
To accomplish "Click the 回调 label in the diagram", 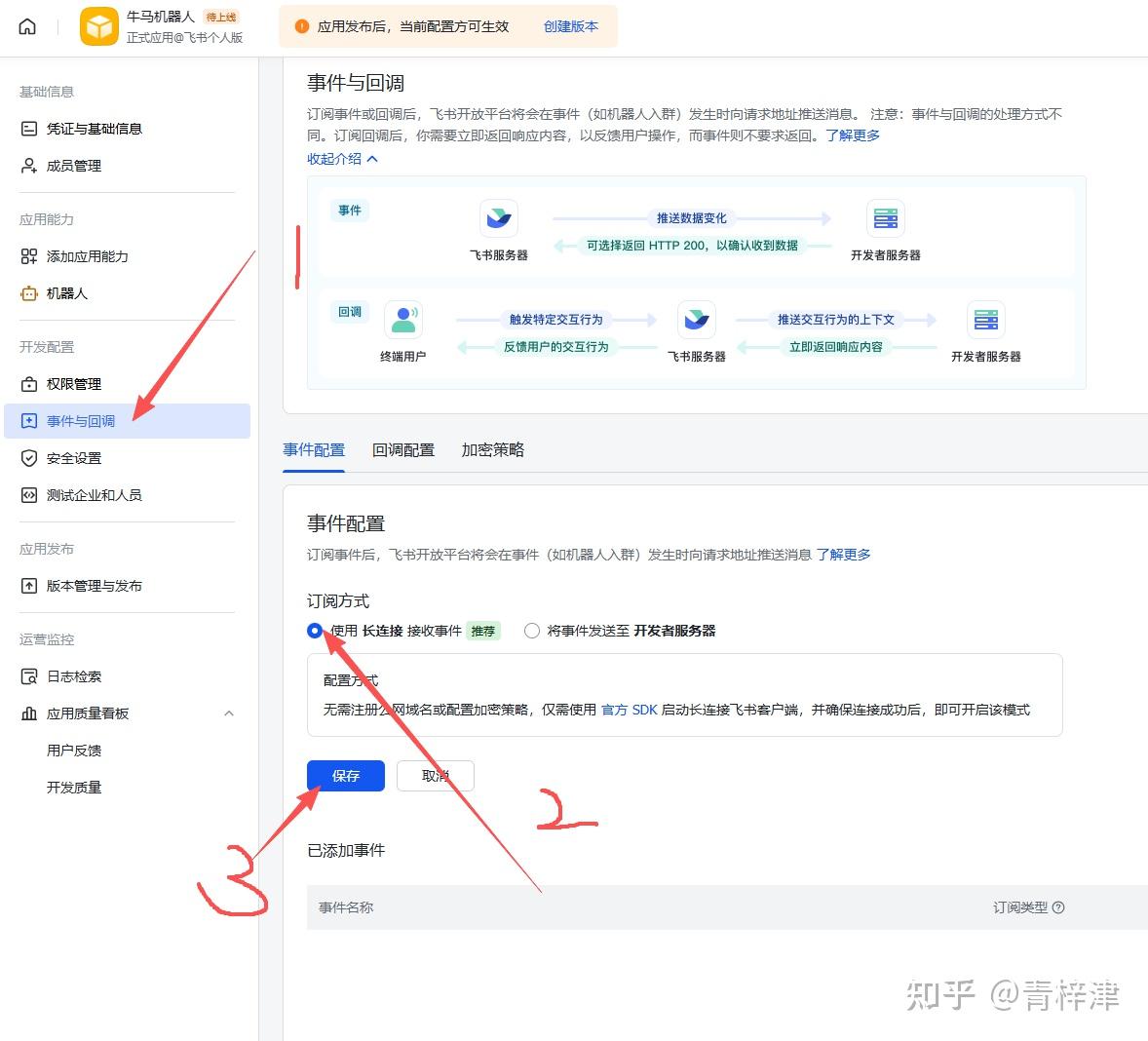I will (x=349, y=312).
